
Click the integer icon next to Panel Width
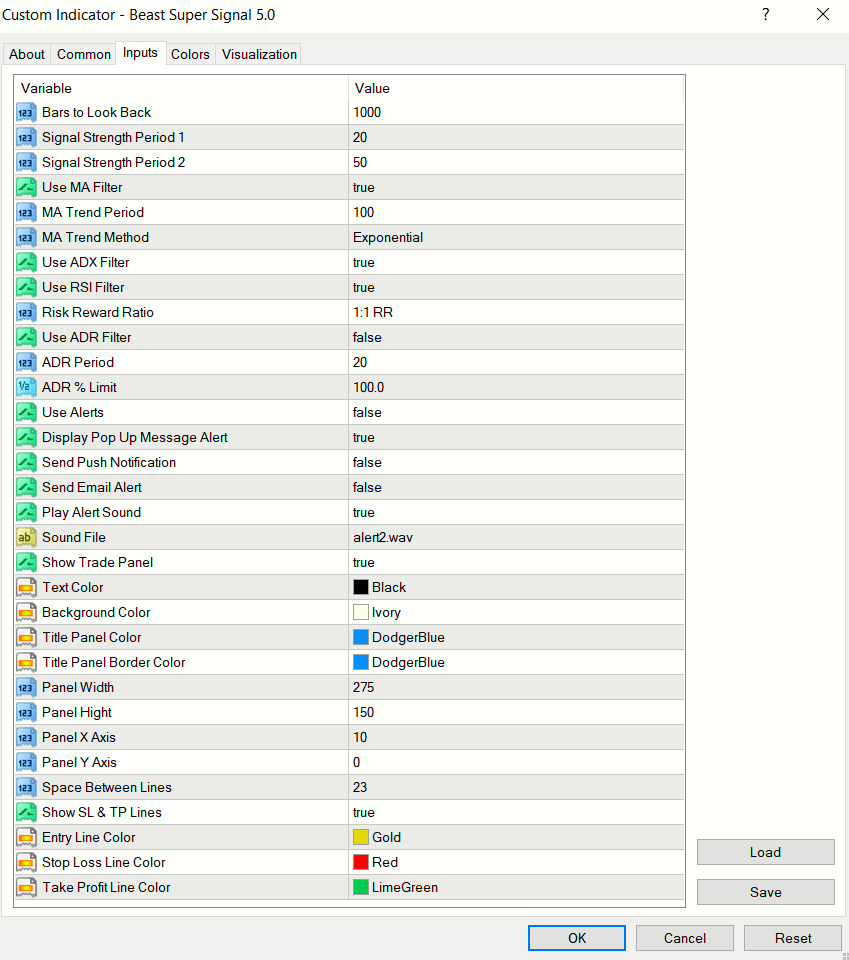pyautogui.click(x=26, y=688)
